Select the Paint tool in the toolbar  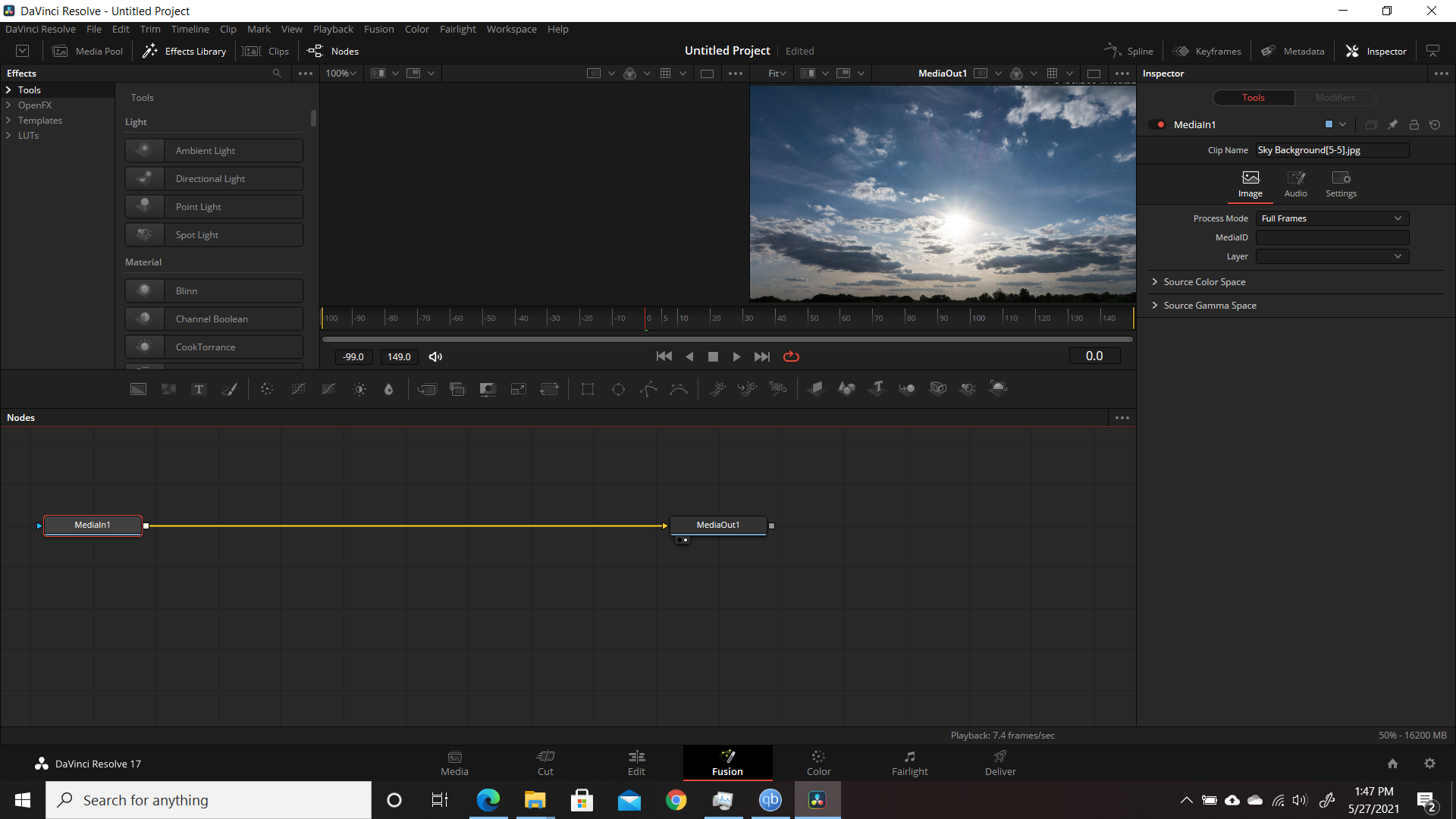tap(229, 389)
